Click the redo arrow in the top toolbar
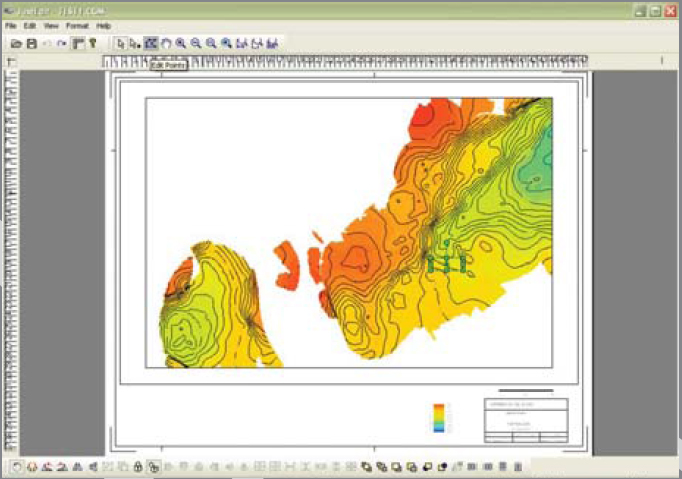Screen dimensions: 682x479 tap(62, 44)
